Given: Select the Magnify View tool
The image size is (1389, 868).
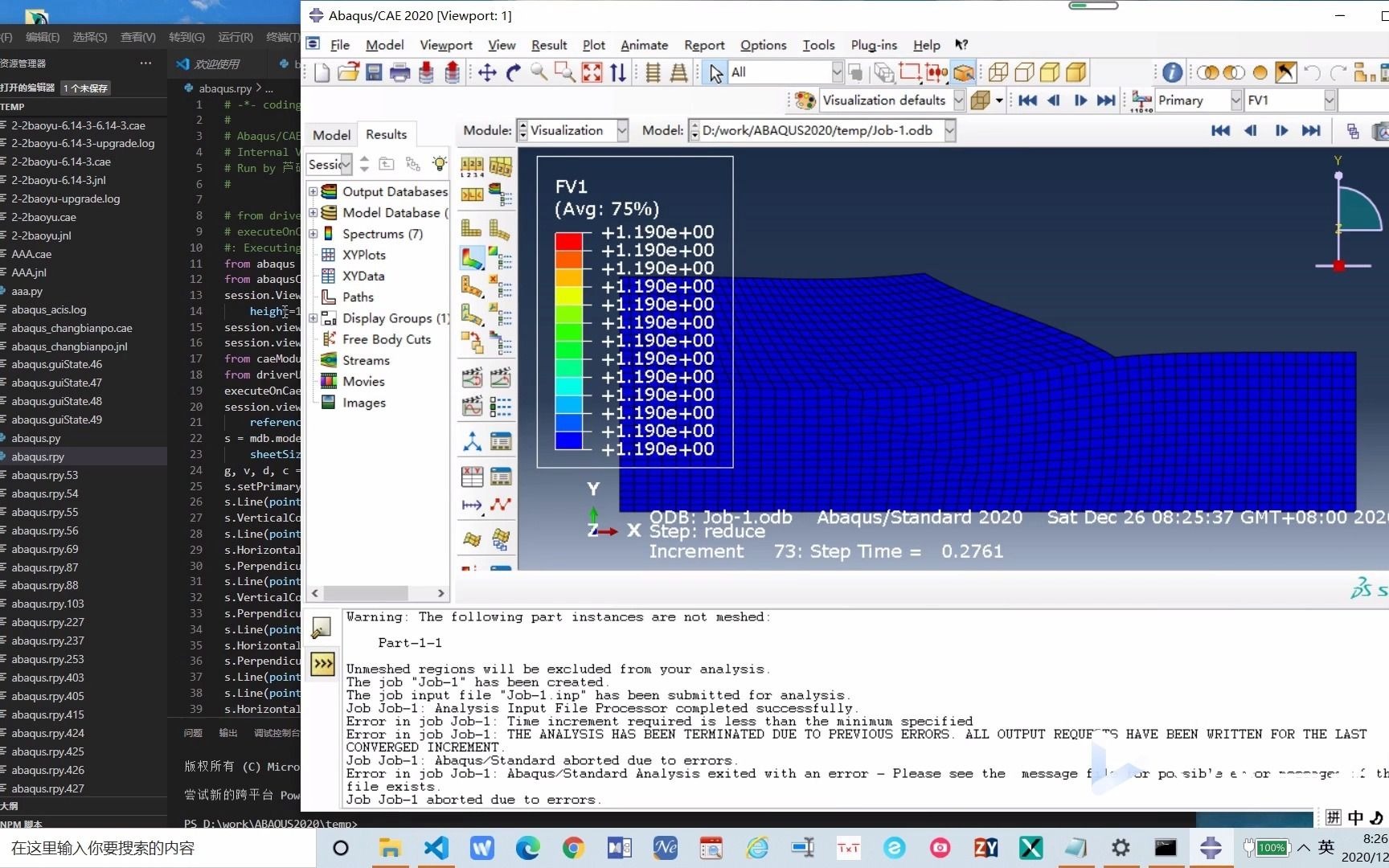Looking at the screenshot, I should click(x=539, y=73).
